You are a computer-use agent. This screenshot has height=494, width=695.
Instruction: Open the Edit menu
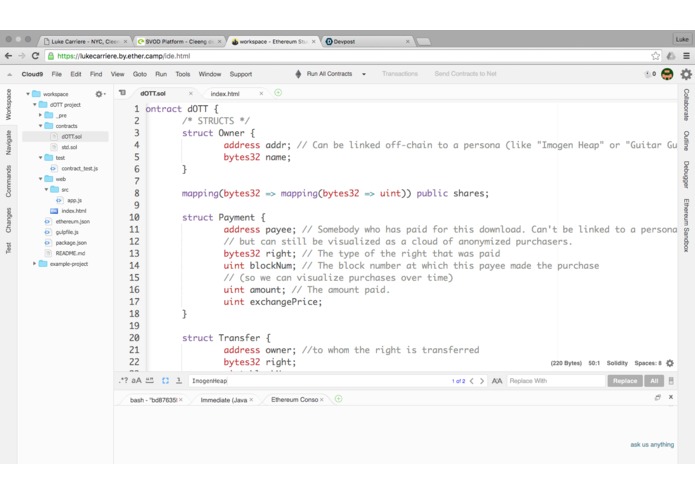tap(76, 74)
